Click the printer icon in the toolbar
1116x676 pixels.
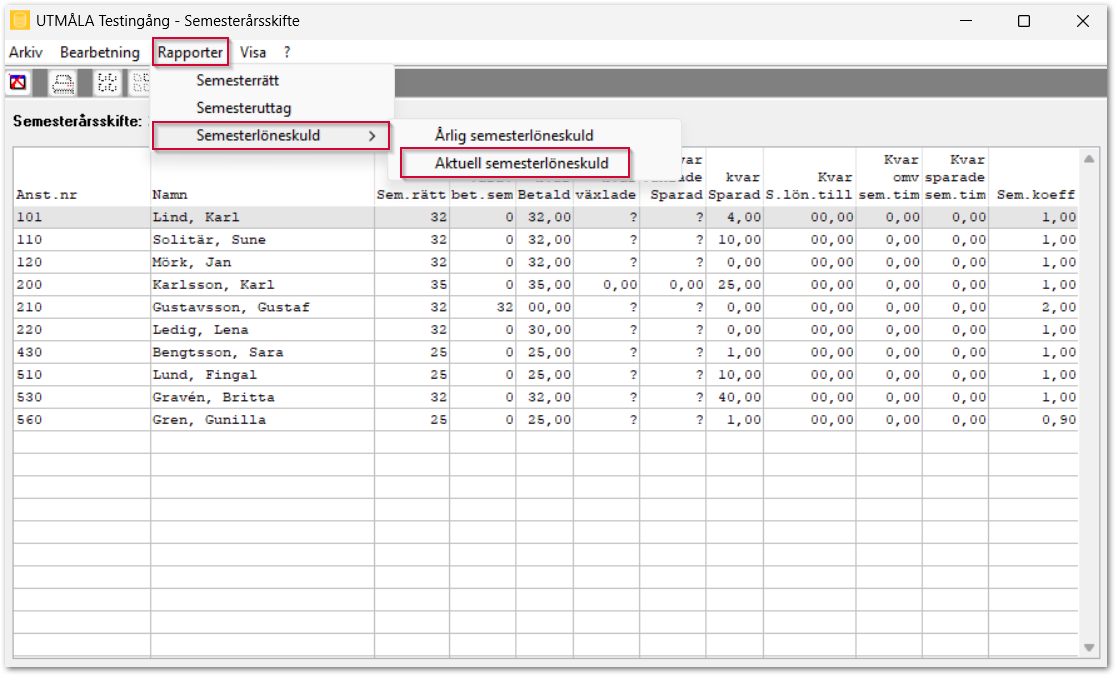63,83
